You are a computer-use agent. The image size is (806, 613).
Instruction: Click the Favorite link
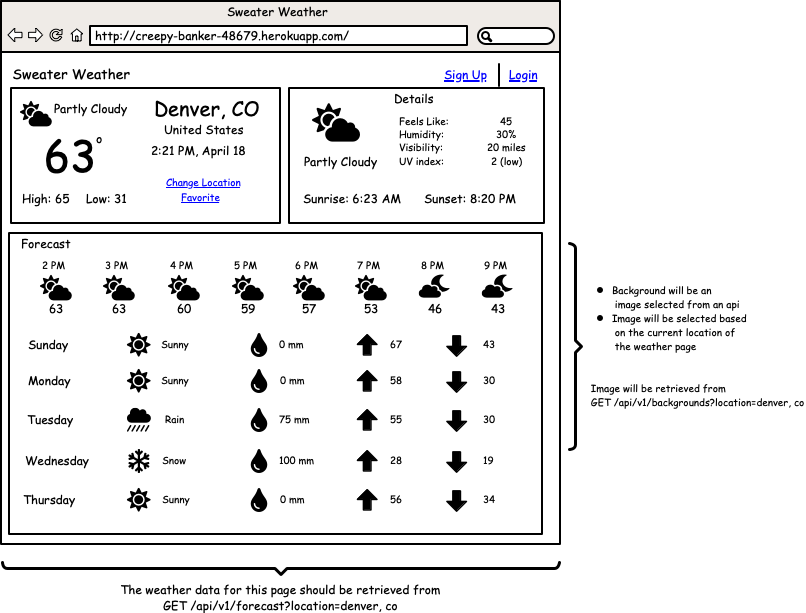click(200, 198)
